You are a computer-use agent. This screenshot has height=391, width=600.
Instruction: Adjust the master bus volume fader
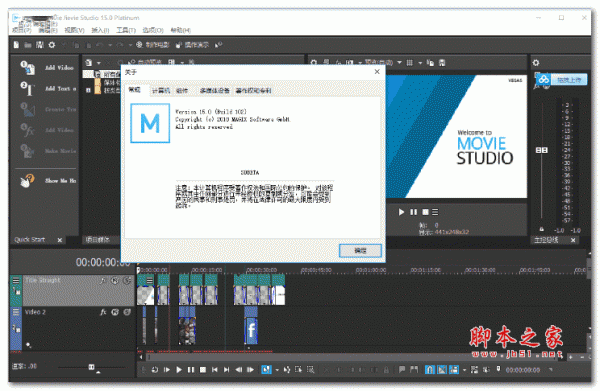(541, 150)
